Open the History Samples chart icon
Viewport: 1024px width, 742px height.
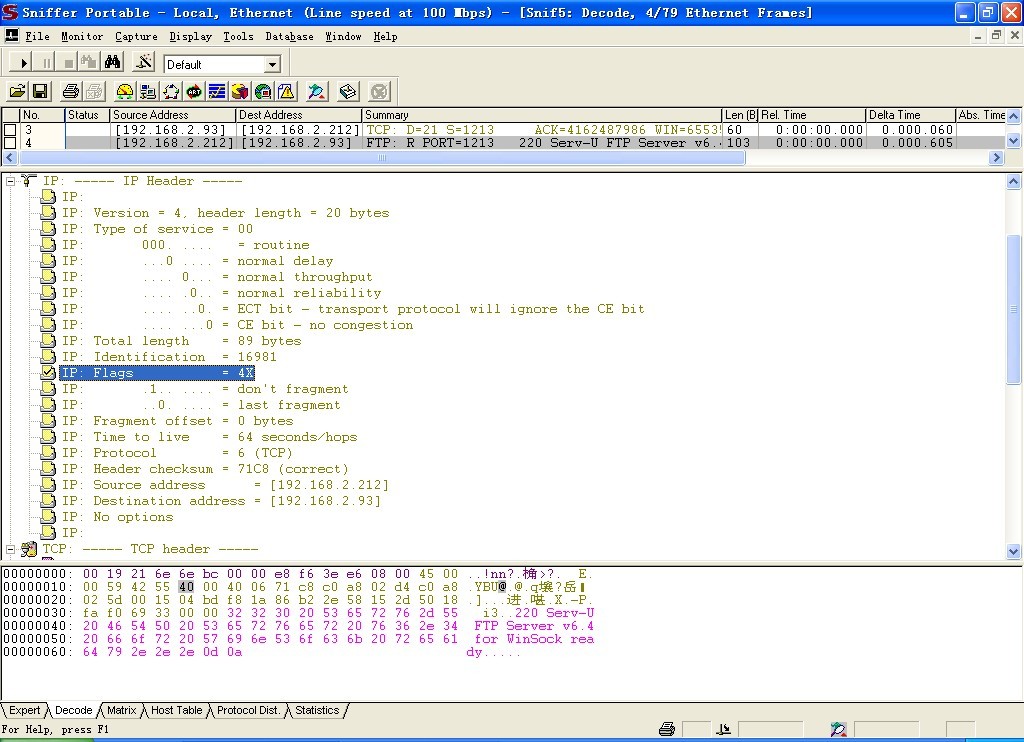click(217, 91)
